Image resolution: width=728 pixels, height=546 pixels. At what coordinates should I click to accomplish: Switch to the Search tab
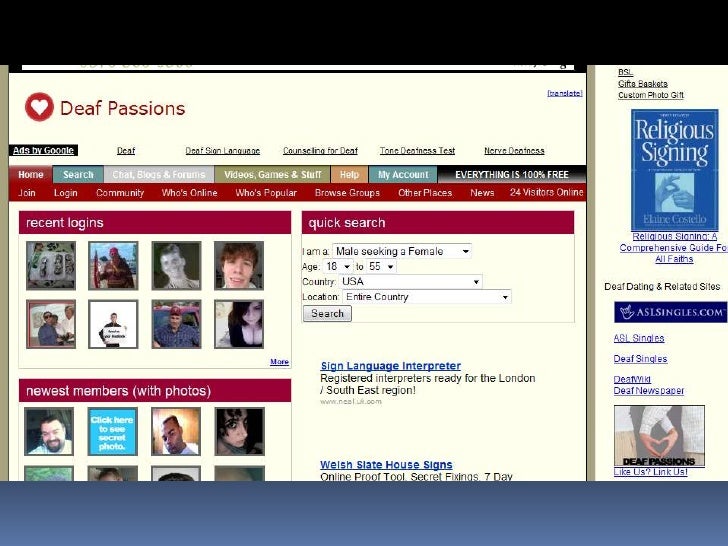[78, 175]
